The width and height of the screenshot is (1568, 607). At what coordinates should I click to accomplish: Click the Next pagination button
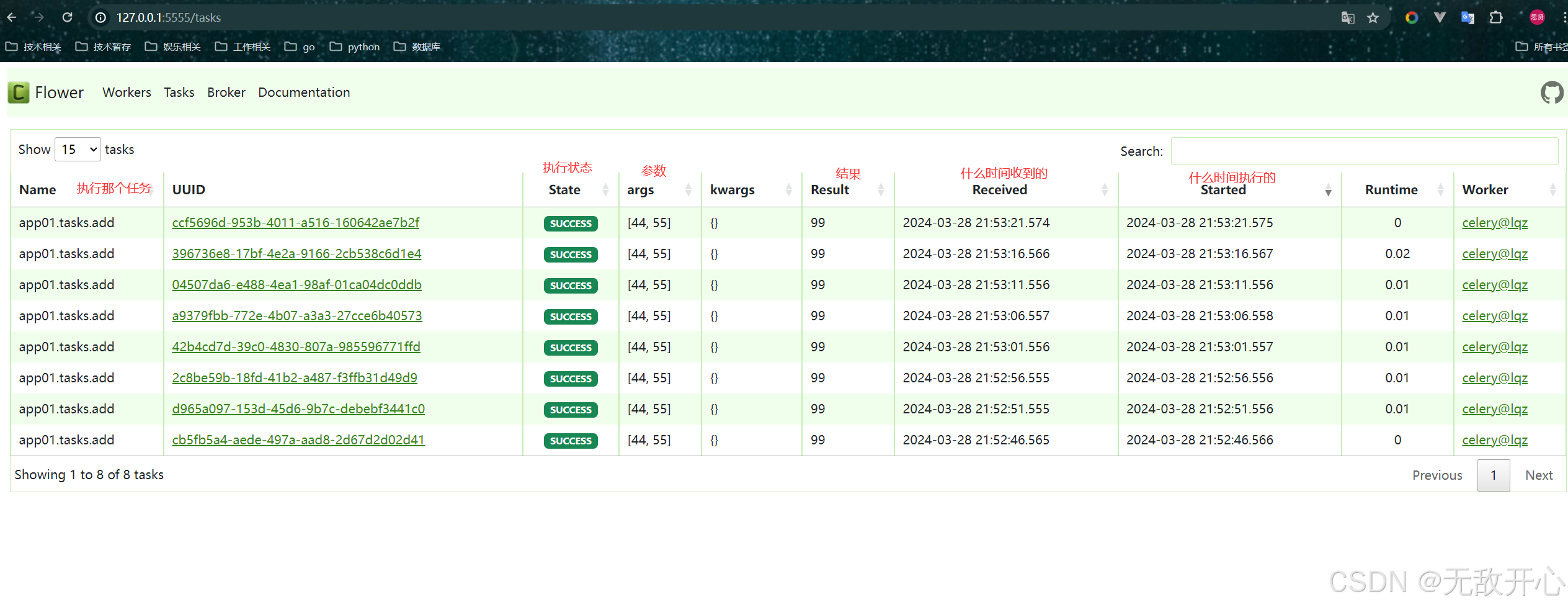pos(1539,475)
